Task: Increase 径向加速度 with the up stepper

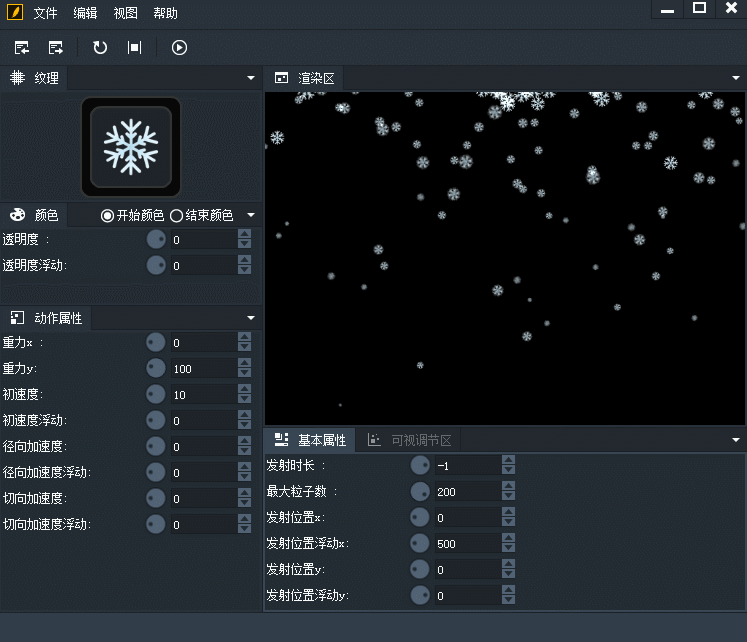Action: coord(244,441)
